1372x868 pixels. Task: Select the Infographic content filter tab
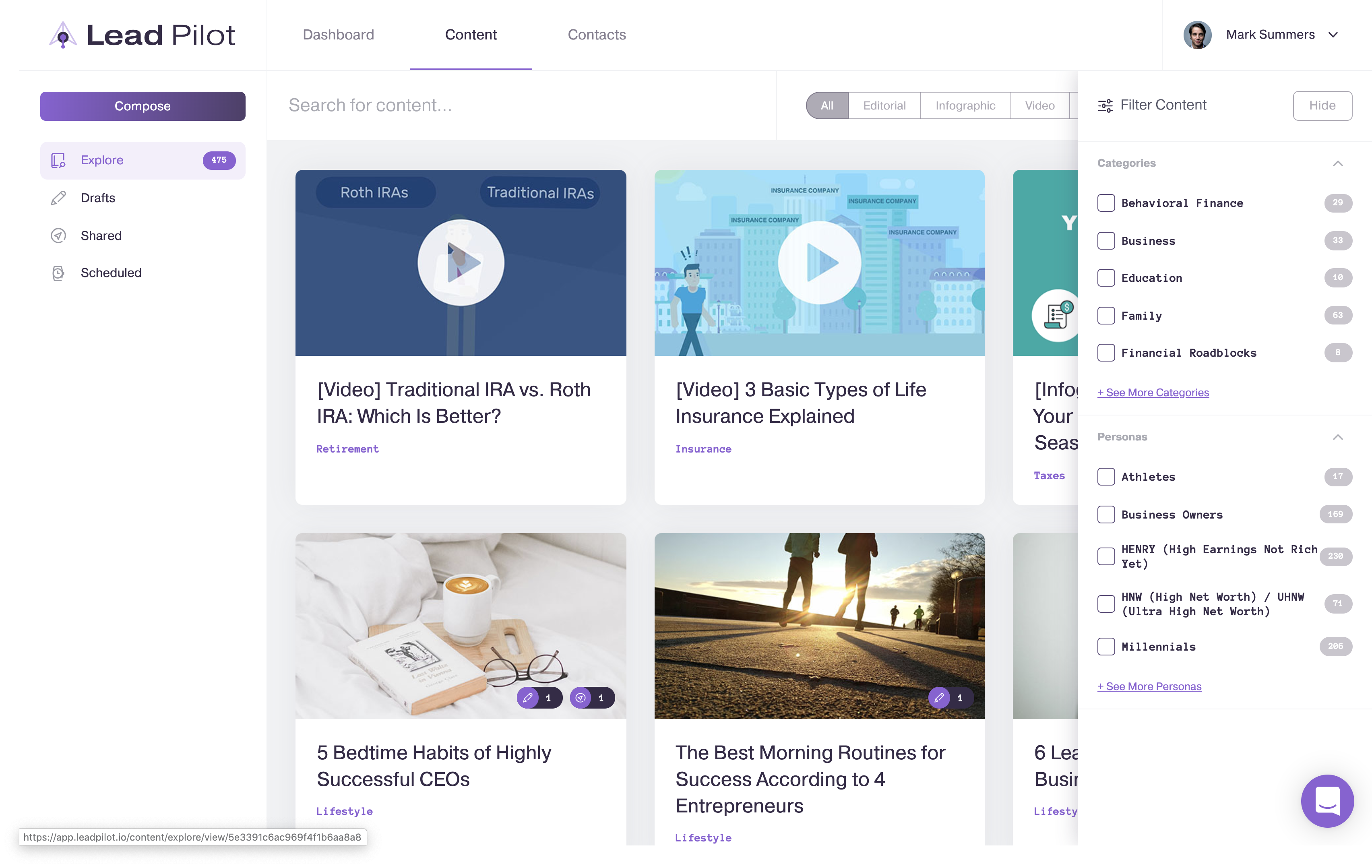point(965,105)
